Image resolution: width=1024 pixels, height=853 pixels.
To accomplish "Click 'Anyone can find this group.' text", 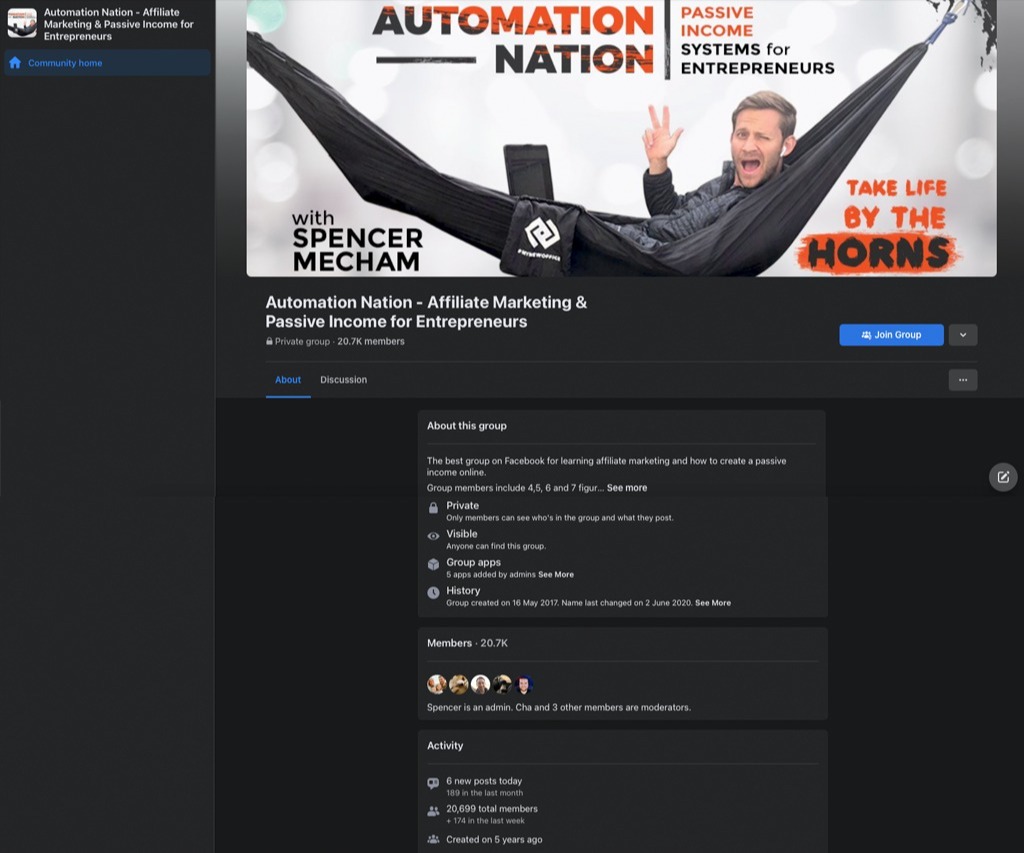I will 496,546.
